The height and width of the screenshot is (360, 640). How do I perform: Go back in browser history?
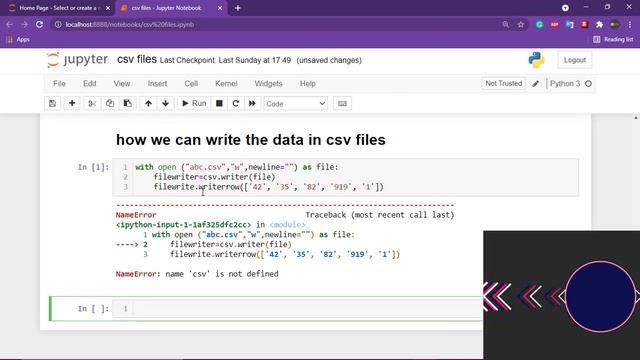pos(9,24)
